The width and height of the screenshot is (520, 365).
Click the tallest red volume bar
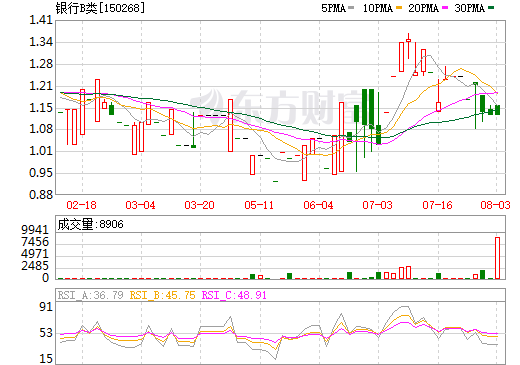point(497,258)
